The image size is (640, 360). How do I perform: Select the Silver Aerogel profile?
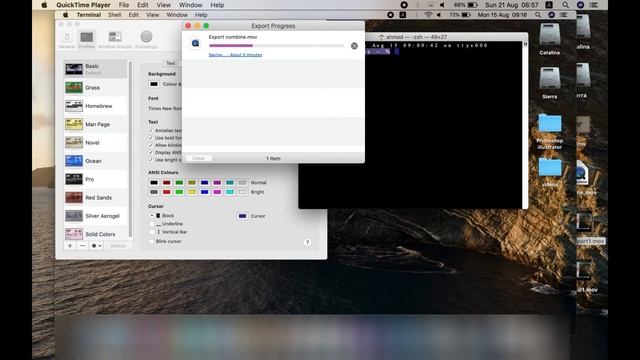(95, 216)
